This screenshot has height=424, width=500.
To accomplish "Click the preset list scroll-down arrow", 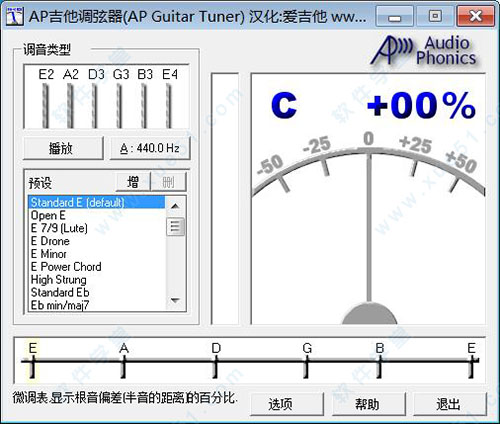I will (x=175, y=301).
